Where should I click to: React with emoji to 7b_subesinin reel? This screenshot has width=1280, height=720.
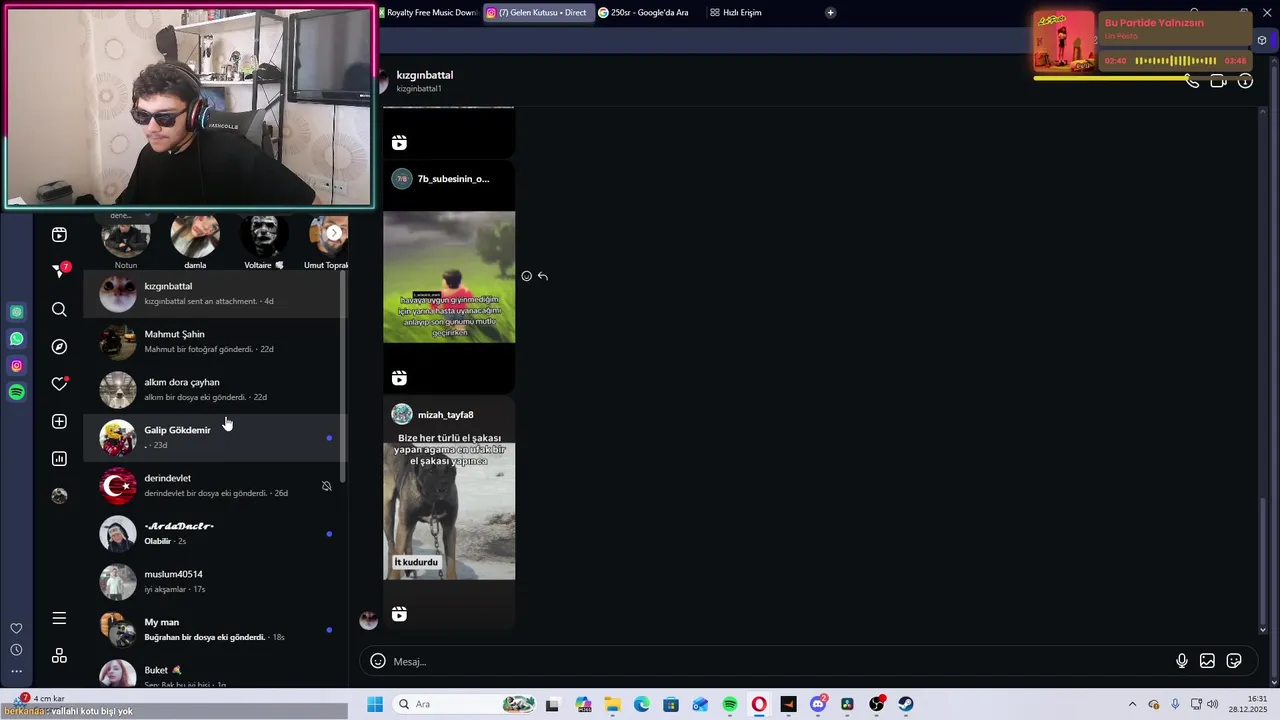pyautogui.click(x=526, y=276)
